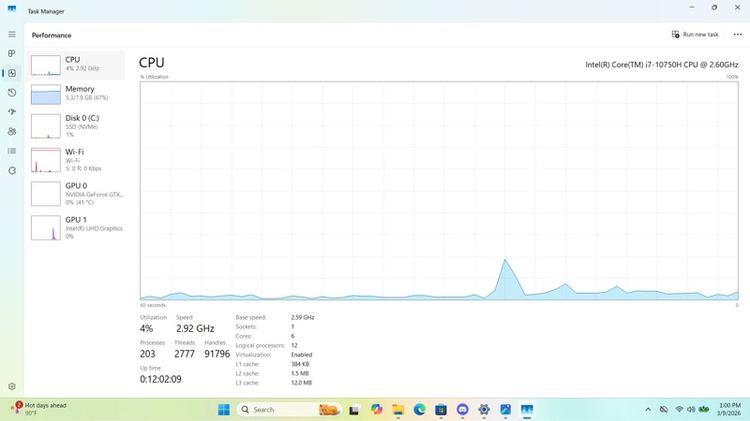The height and width of the screenshot is (421, 750).
Task: Open the Photos app from the taskbar
Action: 506,410
